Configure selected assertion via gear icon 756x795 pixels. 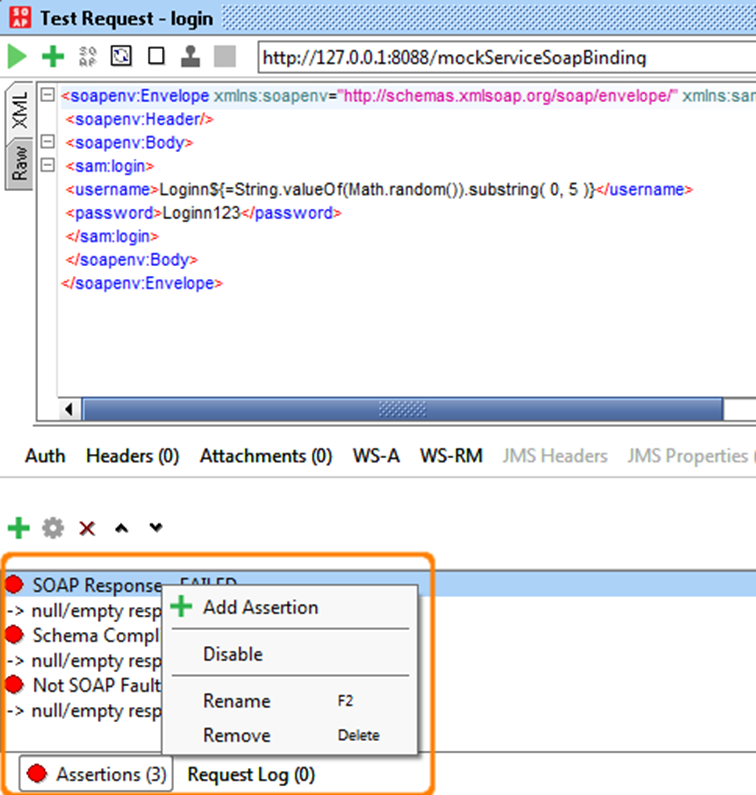click(x=53, y=528)
